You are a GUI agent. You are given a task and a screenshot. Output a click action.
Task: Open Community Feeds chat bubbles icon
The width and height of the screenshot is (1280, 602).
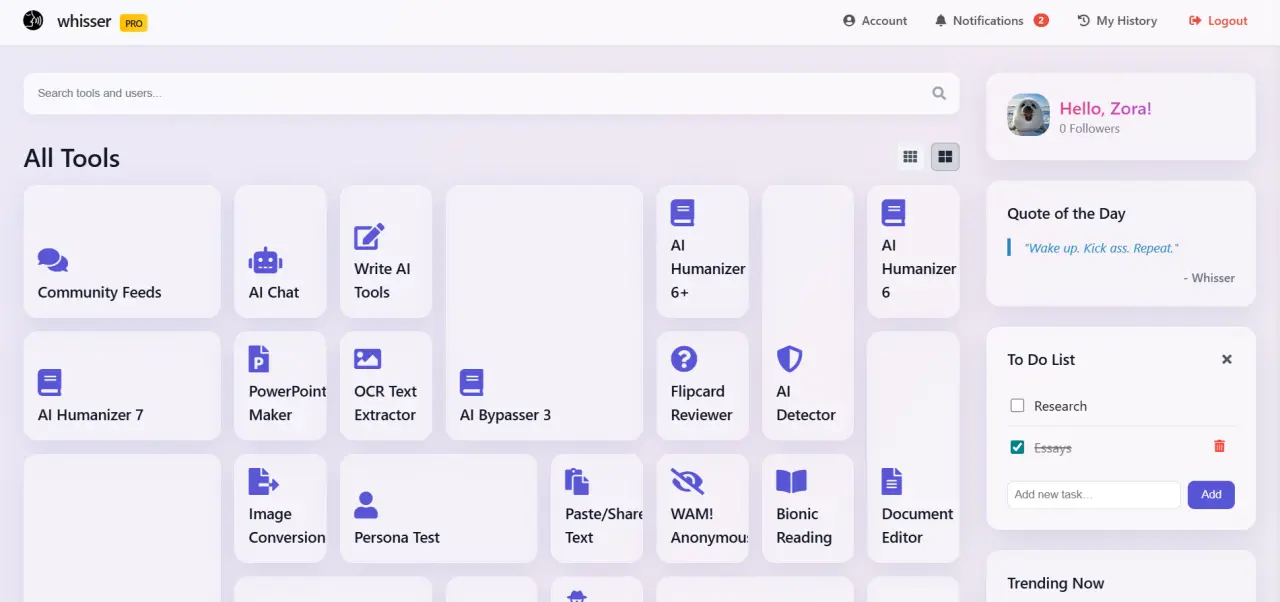[x=53, y=260]
